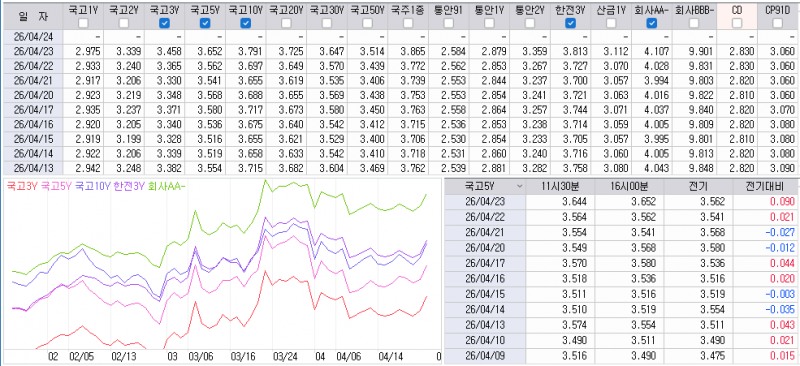Enable the CD column checkbox
Image resolution: width=800 pixels, height=366 pixels.
pos(737,22)
